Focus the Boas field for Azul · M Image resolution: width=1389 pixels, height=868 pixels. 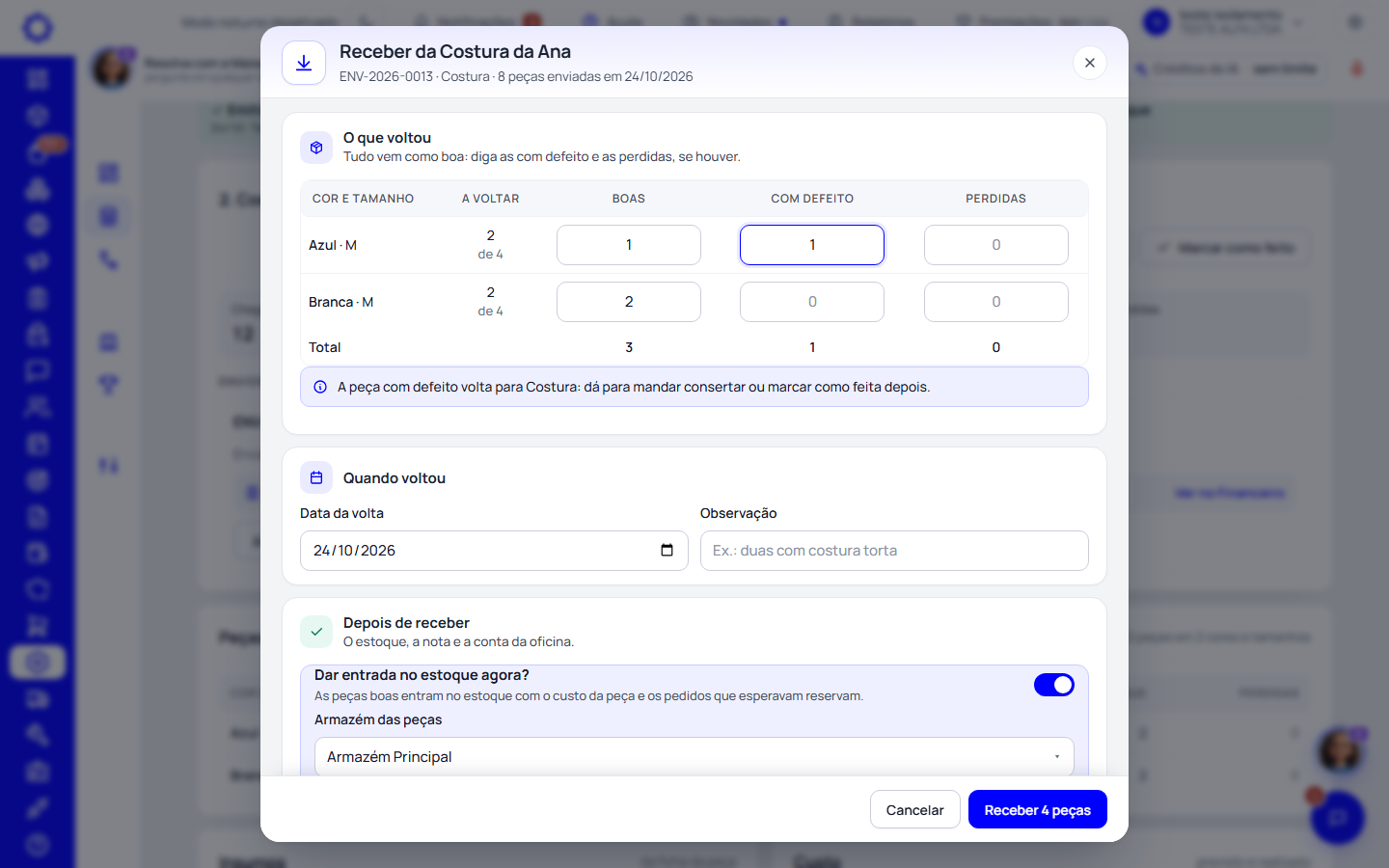click(629, 245)
